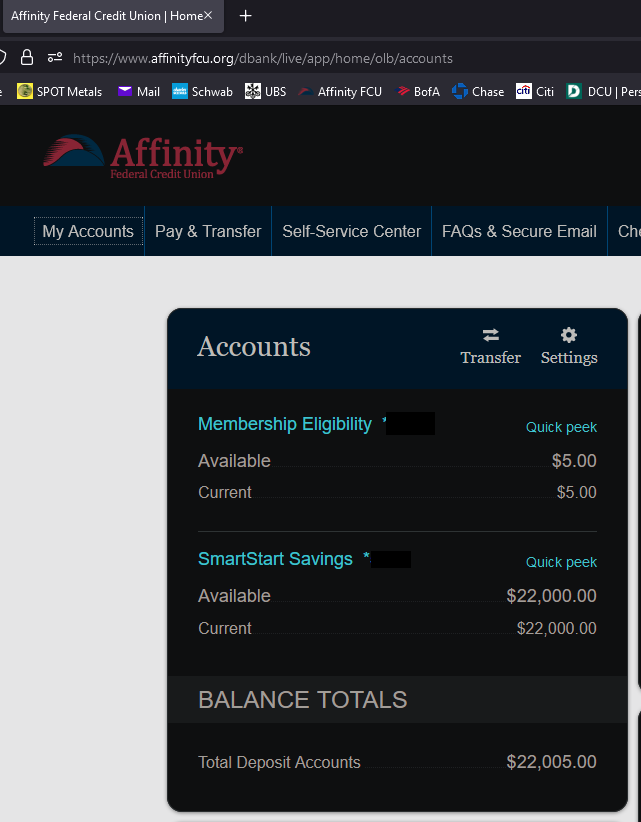Open the Self-Service Center menu item
The width and height of the screenshot is (641, 822).
[351, 231]
